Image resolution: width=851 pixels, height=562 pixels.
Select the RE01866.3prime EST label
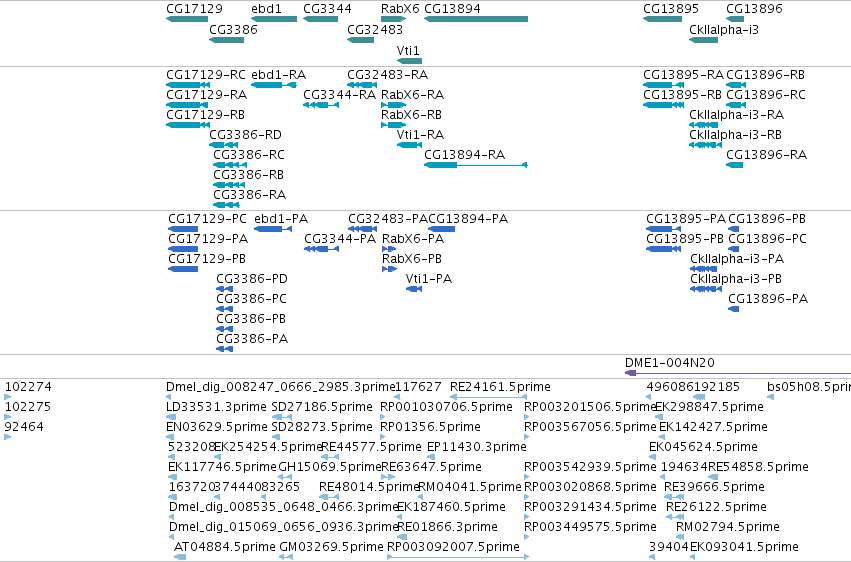coord(448,528)
